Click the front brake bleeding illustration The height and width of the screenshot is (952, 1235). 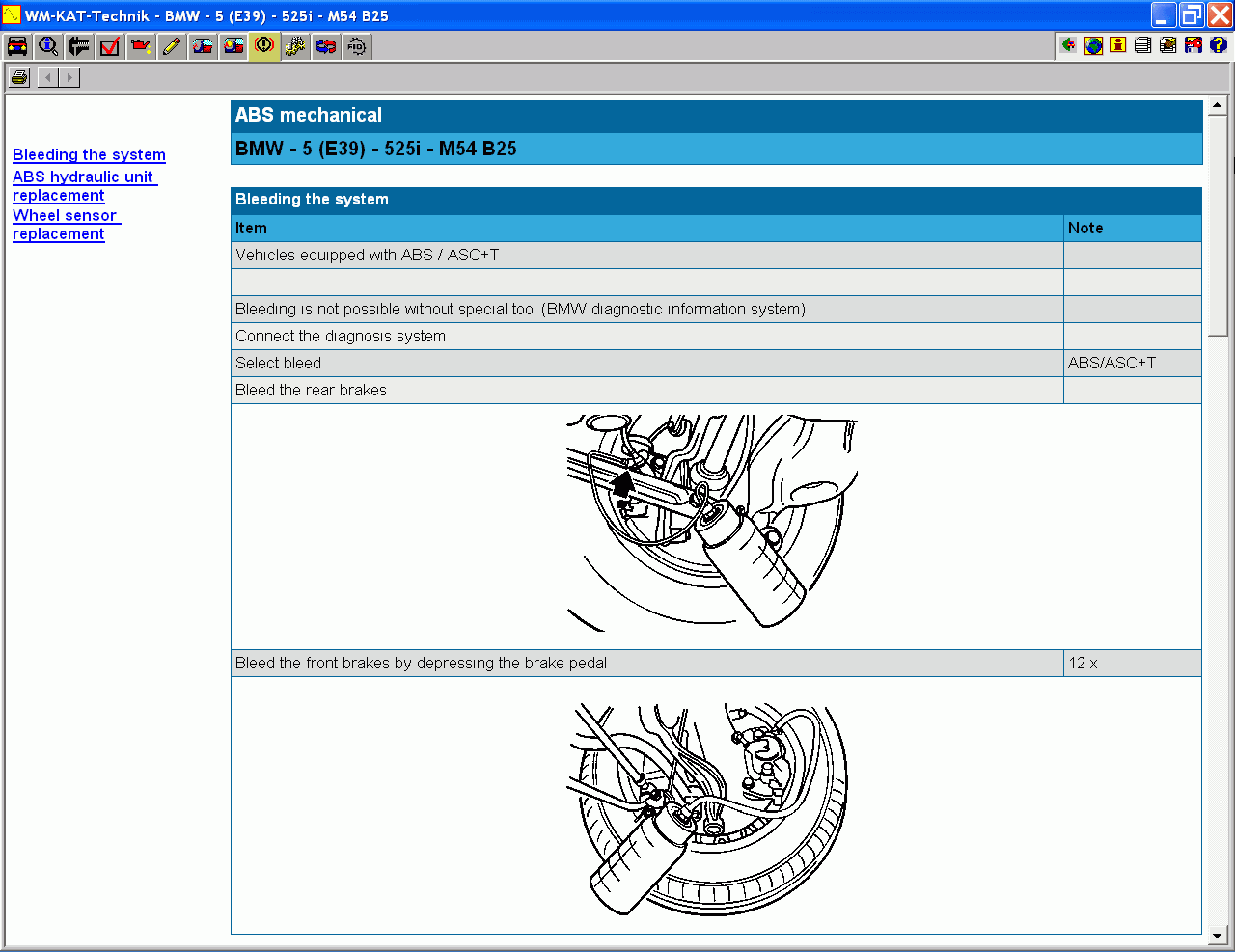(707, 808)
